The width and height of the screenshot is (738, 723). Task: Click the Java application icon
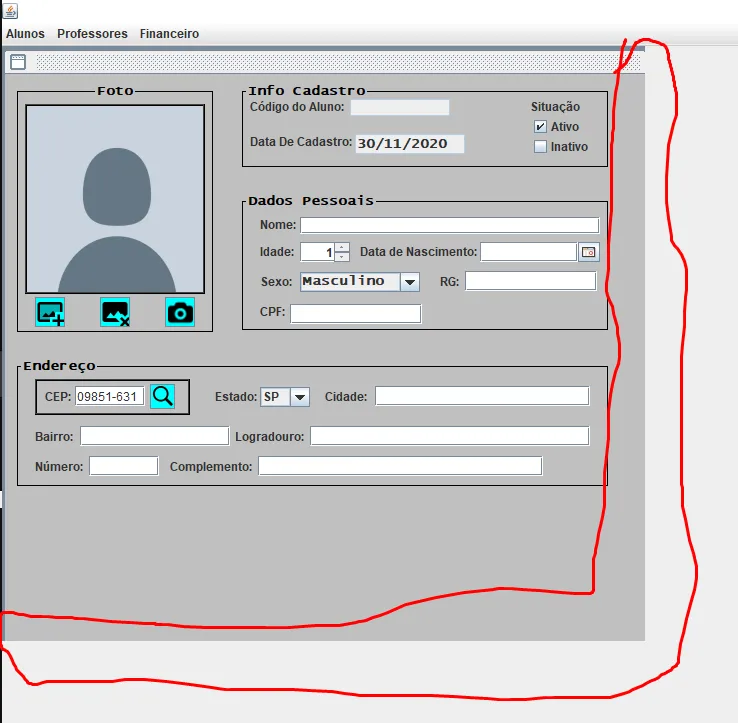[10, 10]
